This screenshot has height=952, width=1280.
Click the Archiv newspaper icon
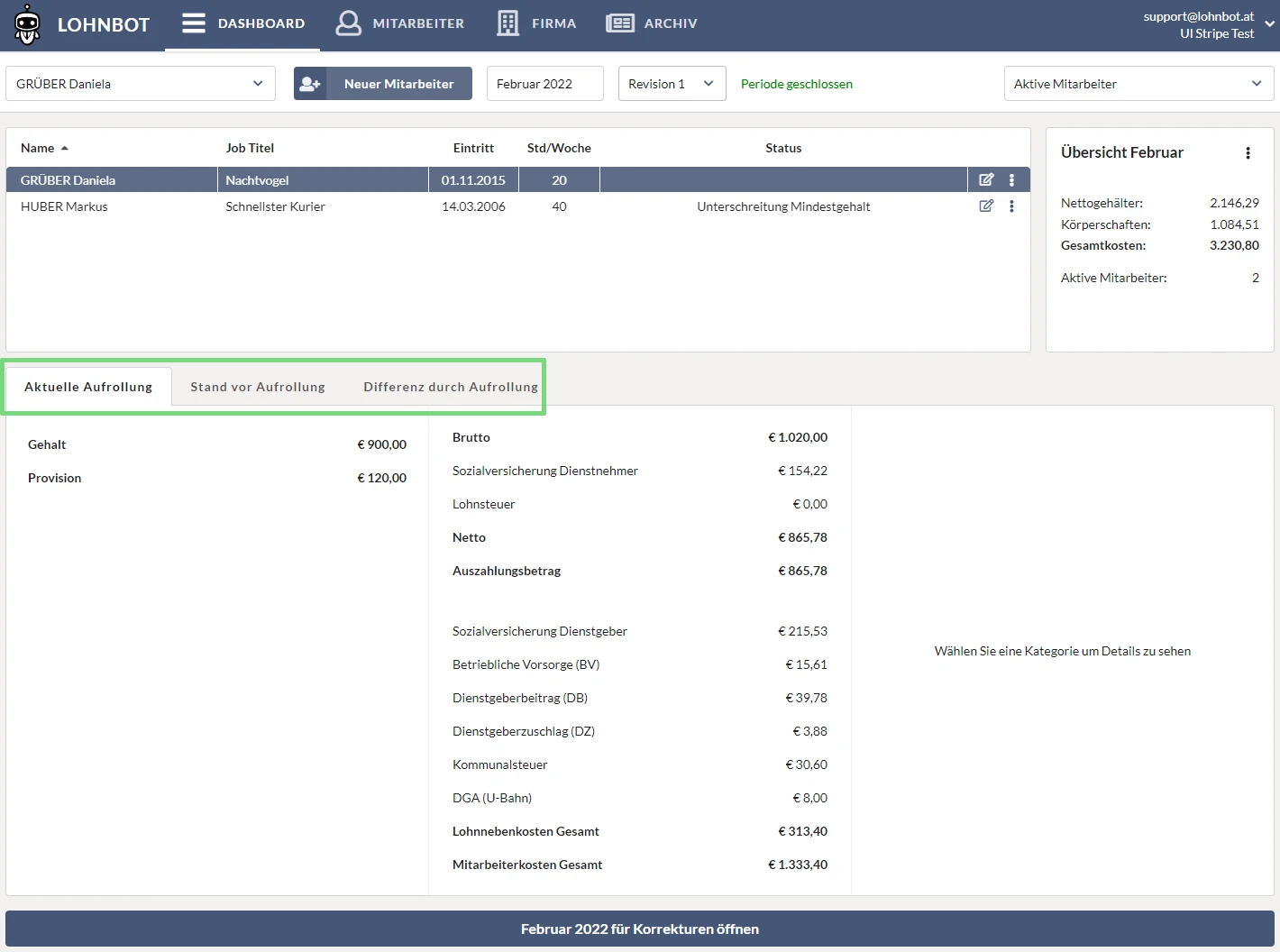coord(620,23)
